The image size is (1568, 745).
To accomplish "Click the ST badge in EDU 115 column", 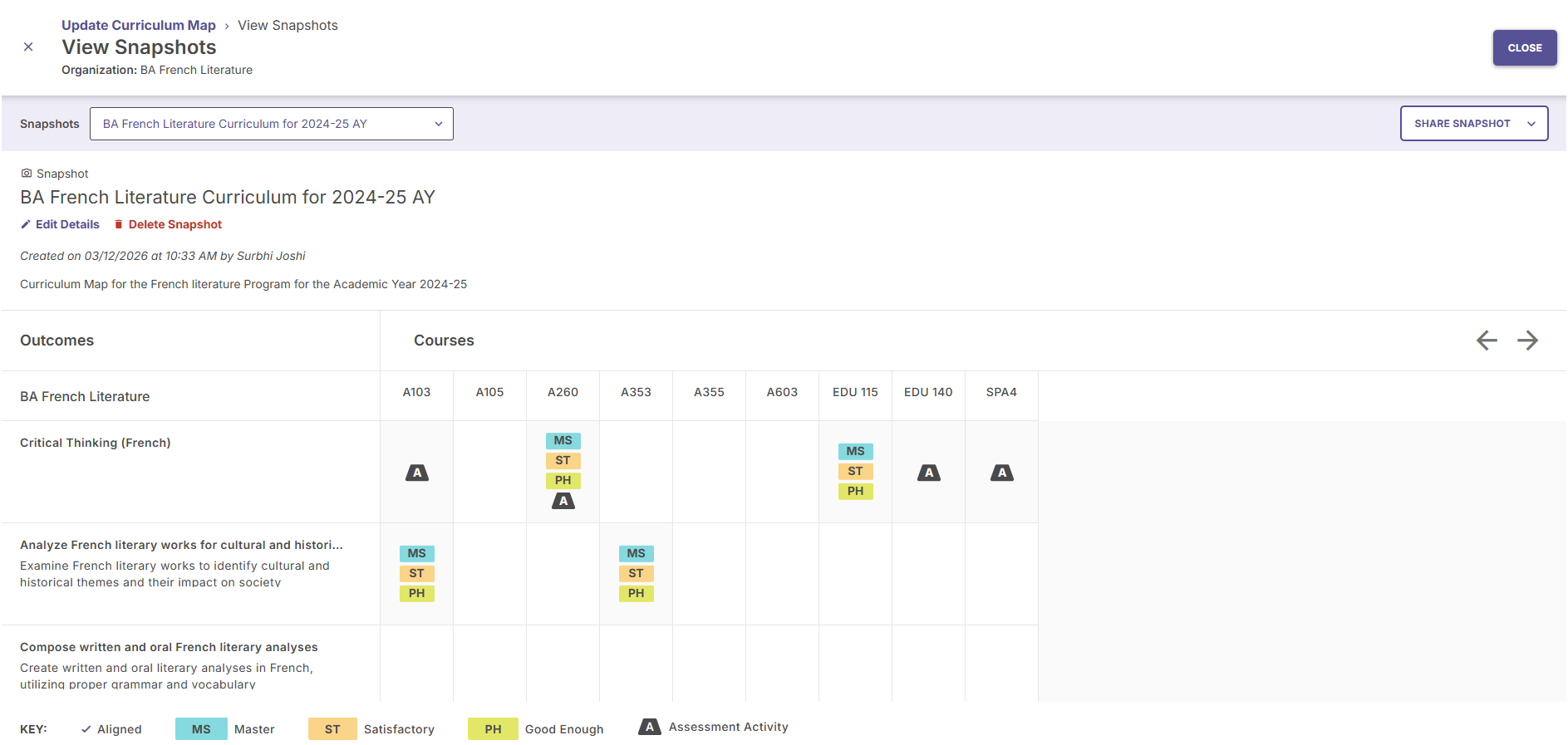I will point(856,472).
